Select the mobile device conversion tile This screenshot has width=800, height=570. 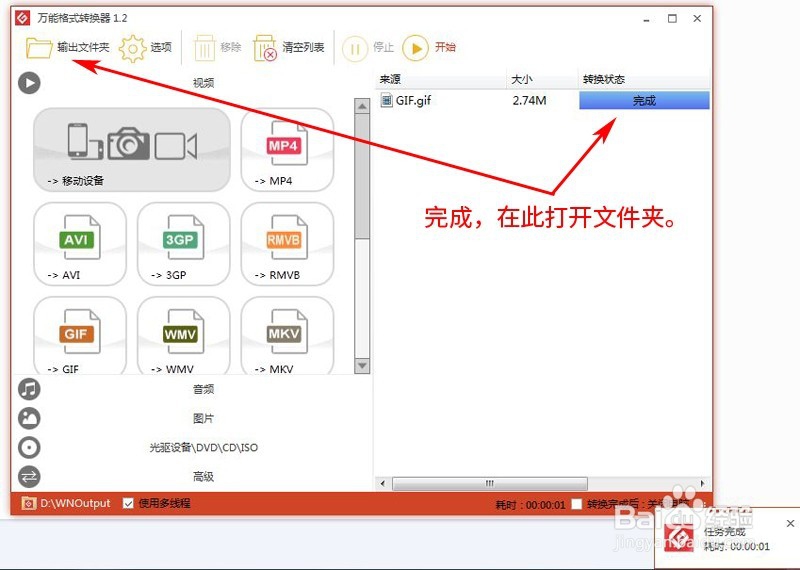tap(132, 149)
